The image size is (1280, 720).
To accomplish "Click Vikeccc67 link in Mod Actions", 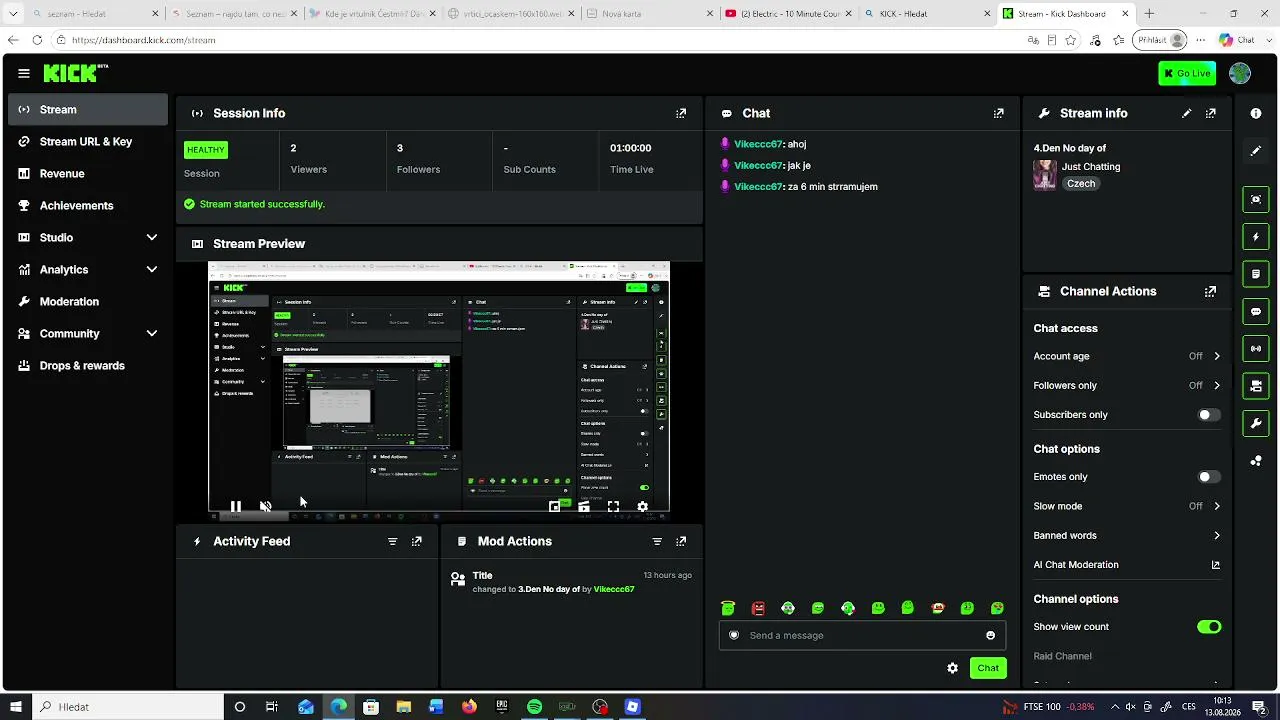I will [x=614, y=590].
